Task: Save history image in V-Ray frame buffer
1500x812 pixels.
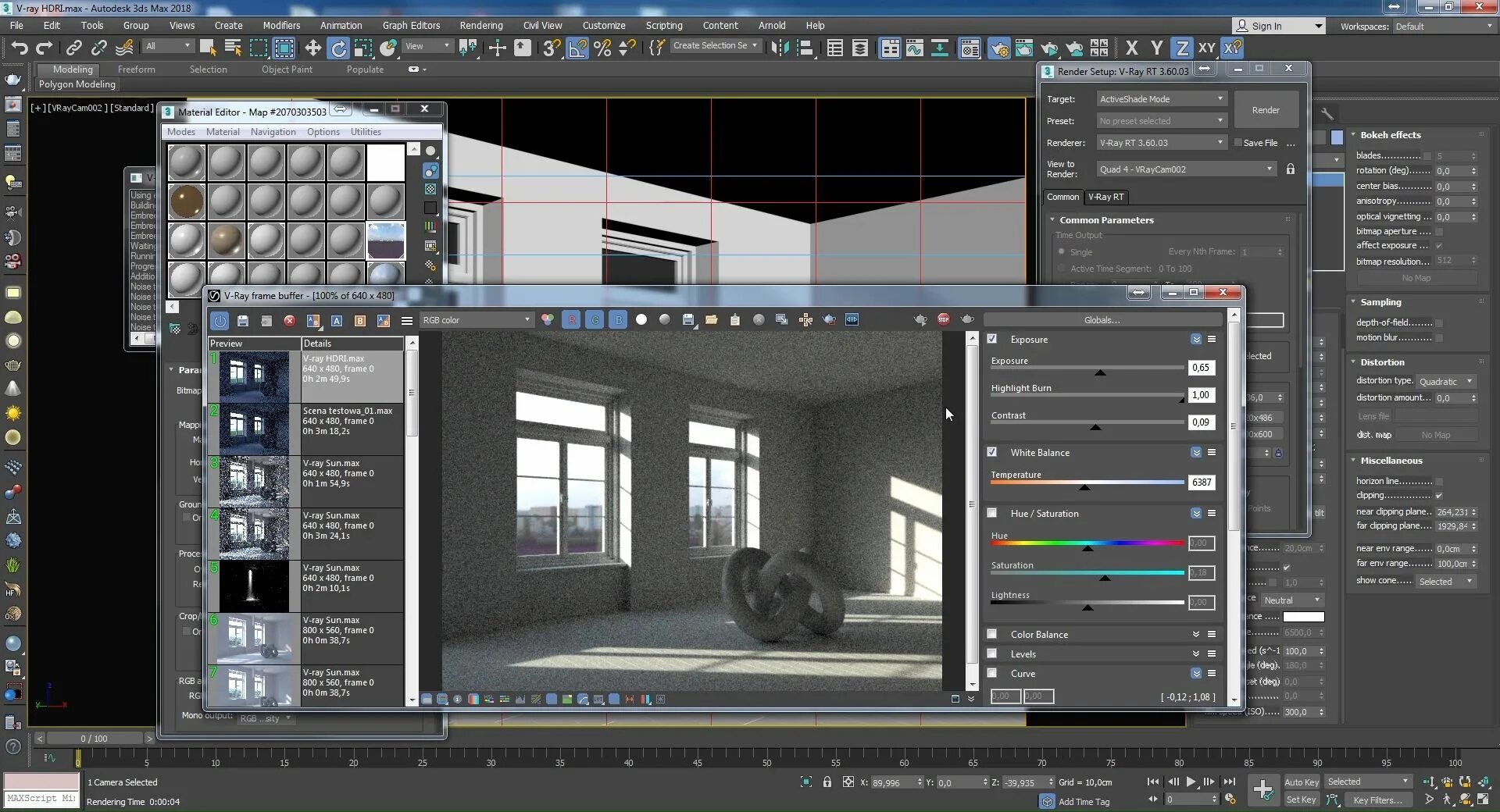Action: [243, 320]
